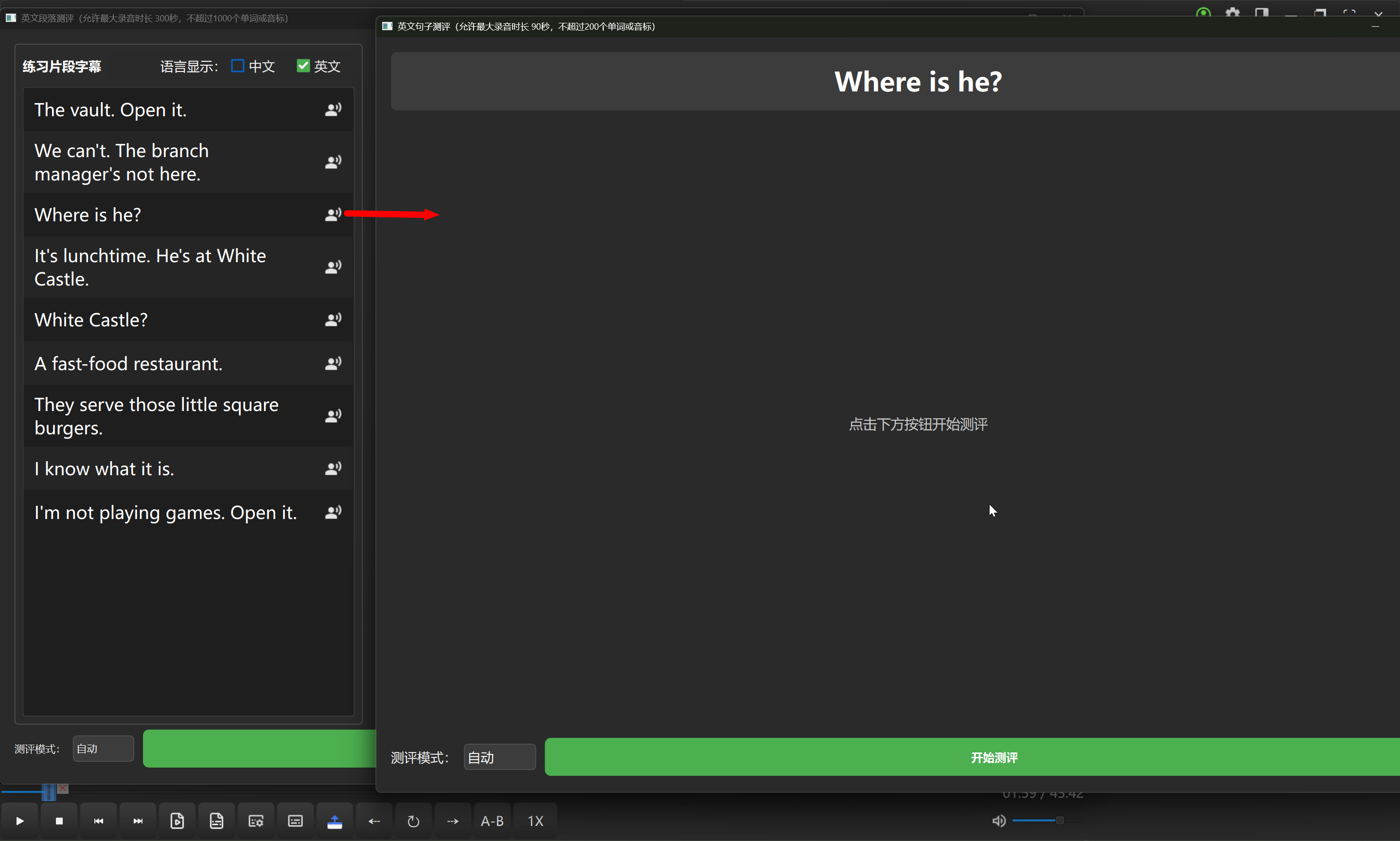Click the speak icon beside 'White Castle?'

click(333, 320)
